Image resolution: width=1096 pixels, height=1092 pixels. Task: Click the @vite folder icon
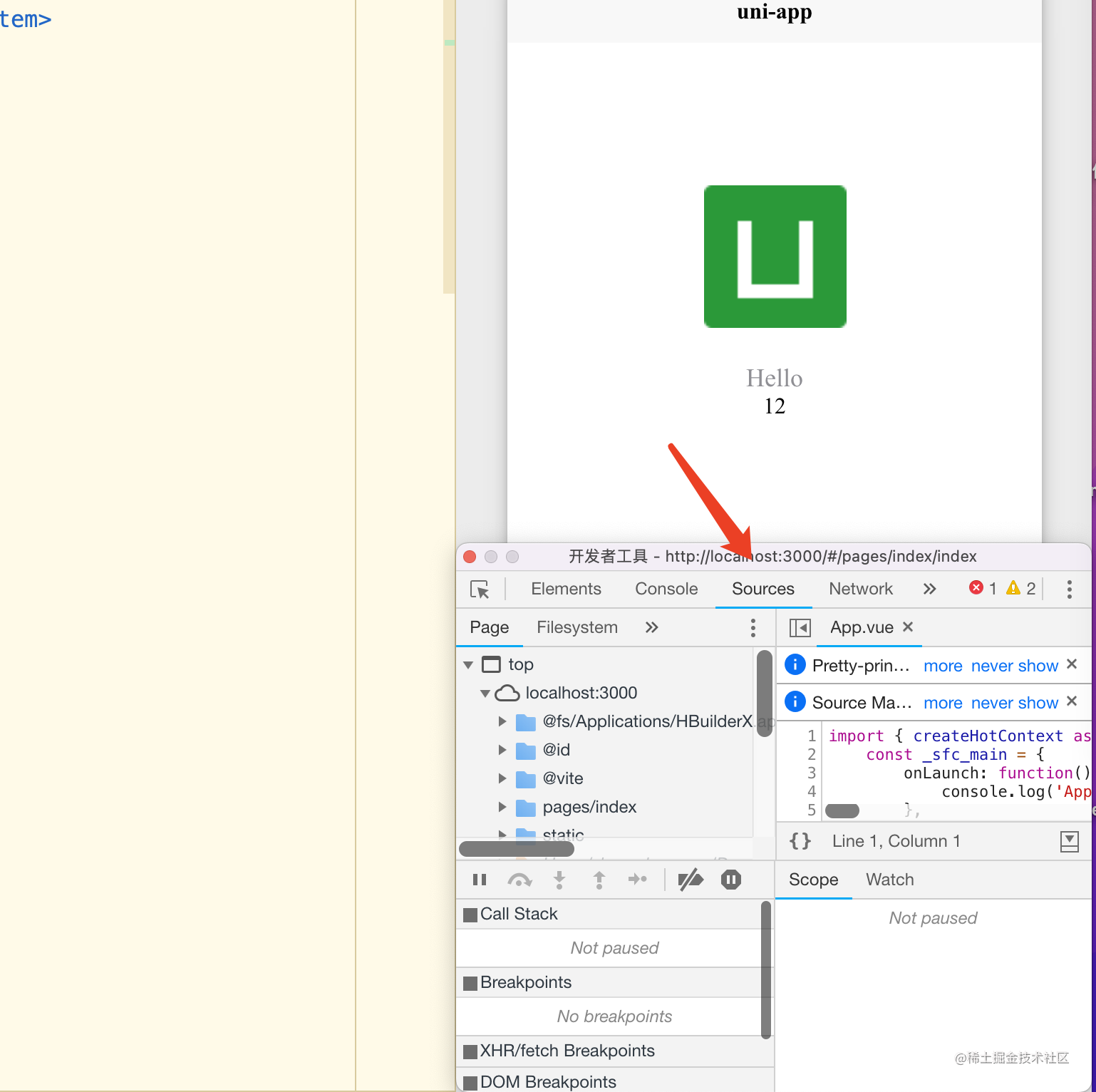coord(525,779)
